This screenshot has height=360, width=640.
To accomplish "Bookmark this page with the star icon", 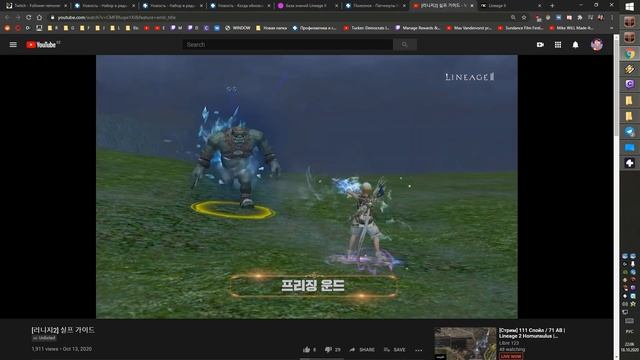I will tap(524, 18).
